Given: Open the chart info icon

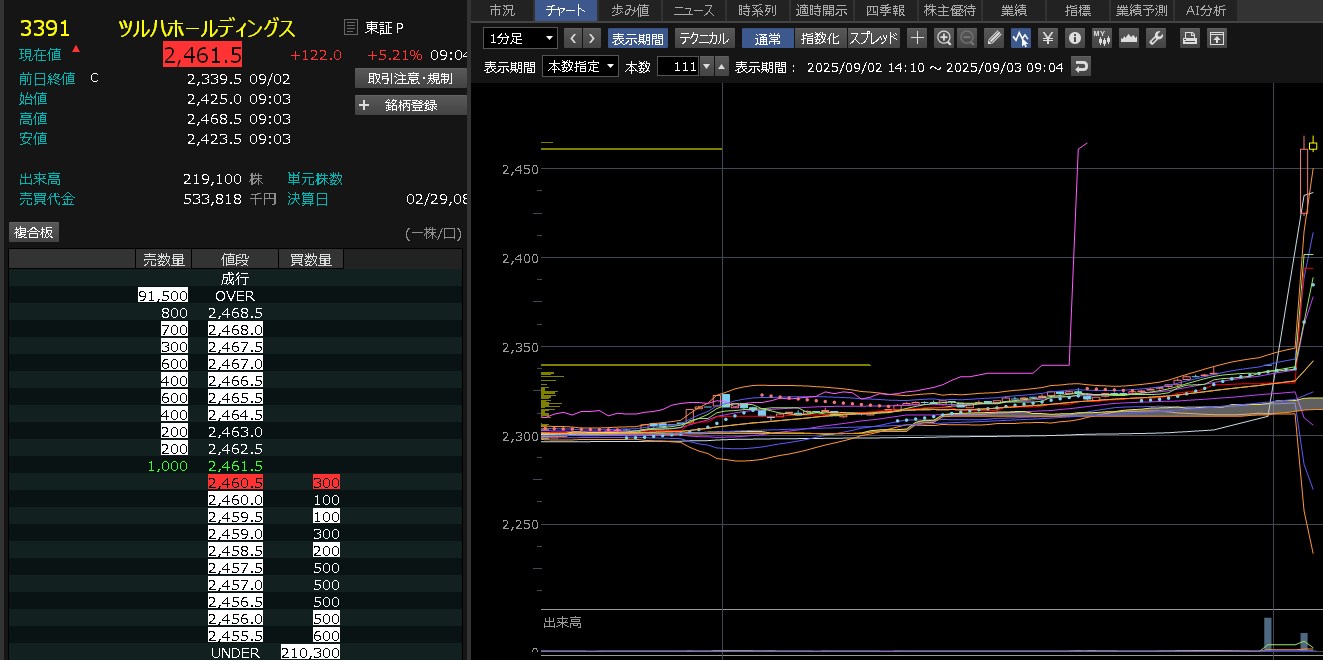Looking at the screenshot, I should coord(1075,38).
